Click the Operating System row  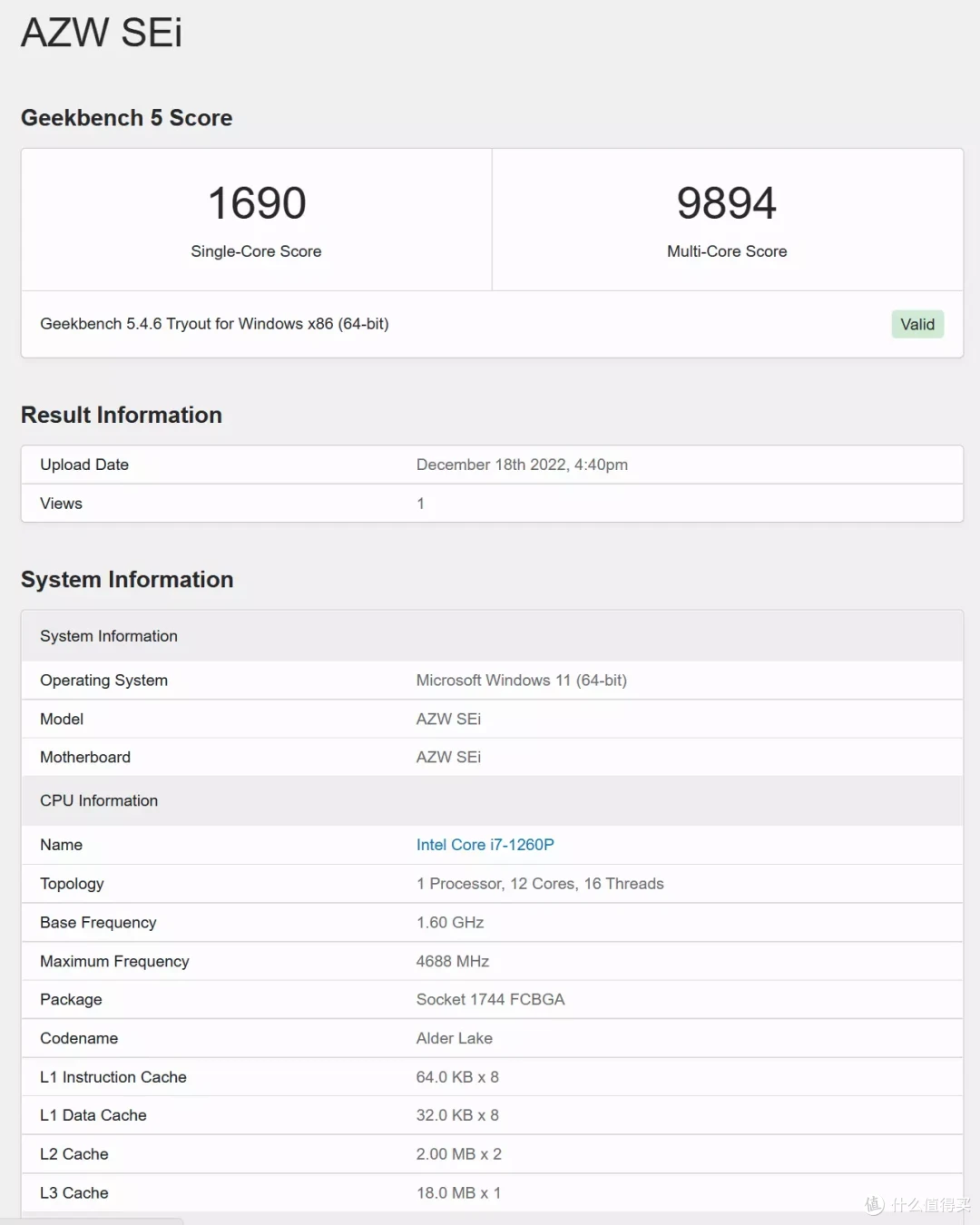103,680
